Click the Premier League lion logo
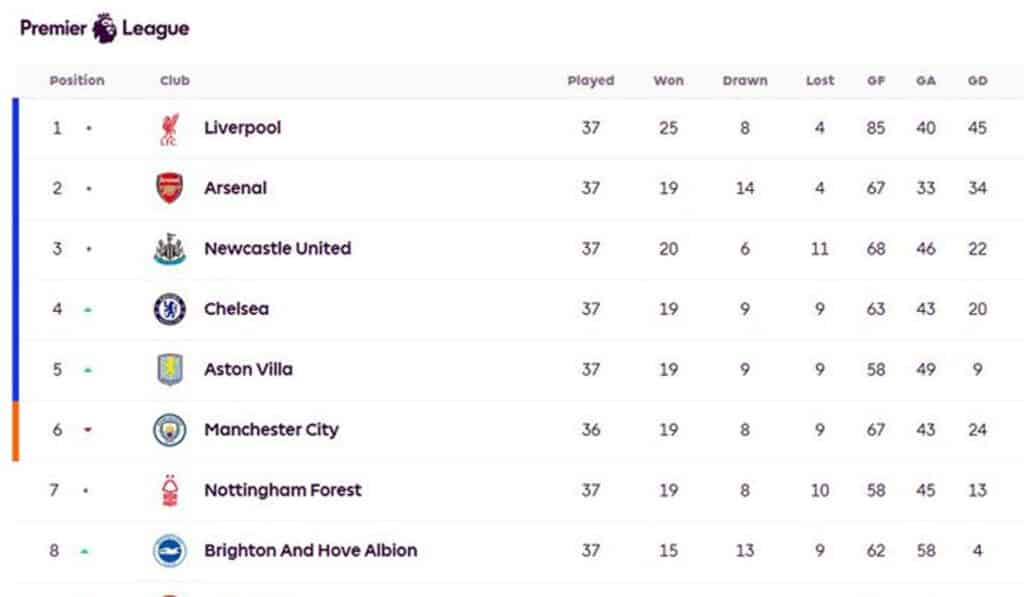Image resolution: width=1024 pixels, height=597 pixels. (104, 28)
